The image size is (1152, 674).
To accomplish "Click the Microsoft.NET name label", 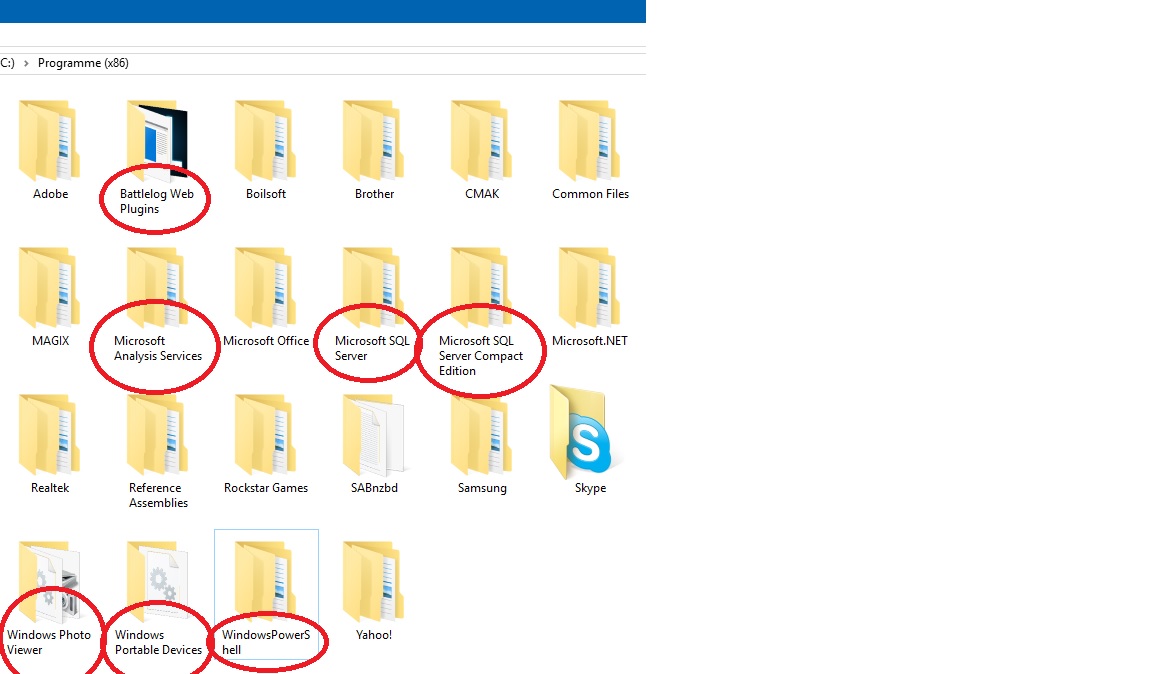I will pyautogui.click(x=589, y=341).
